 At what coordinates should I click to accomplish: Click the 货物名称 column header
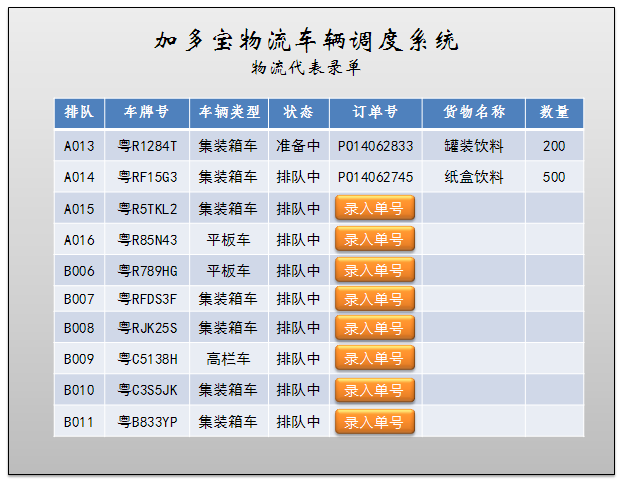474,113
